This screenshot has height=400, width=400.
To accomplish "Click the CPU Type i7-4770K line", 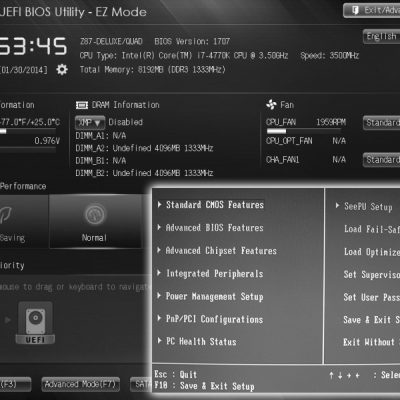I will click(x=184, y=55).
